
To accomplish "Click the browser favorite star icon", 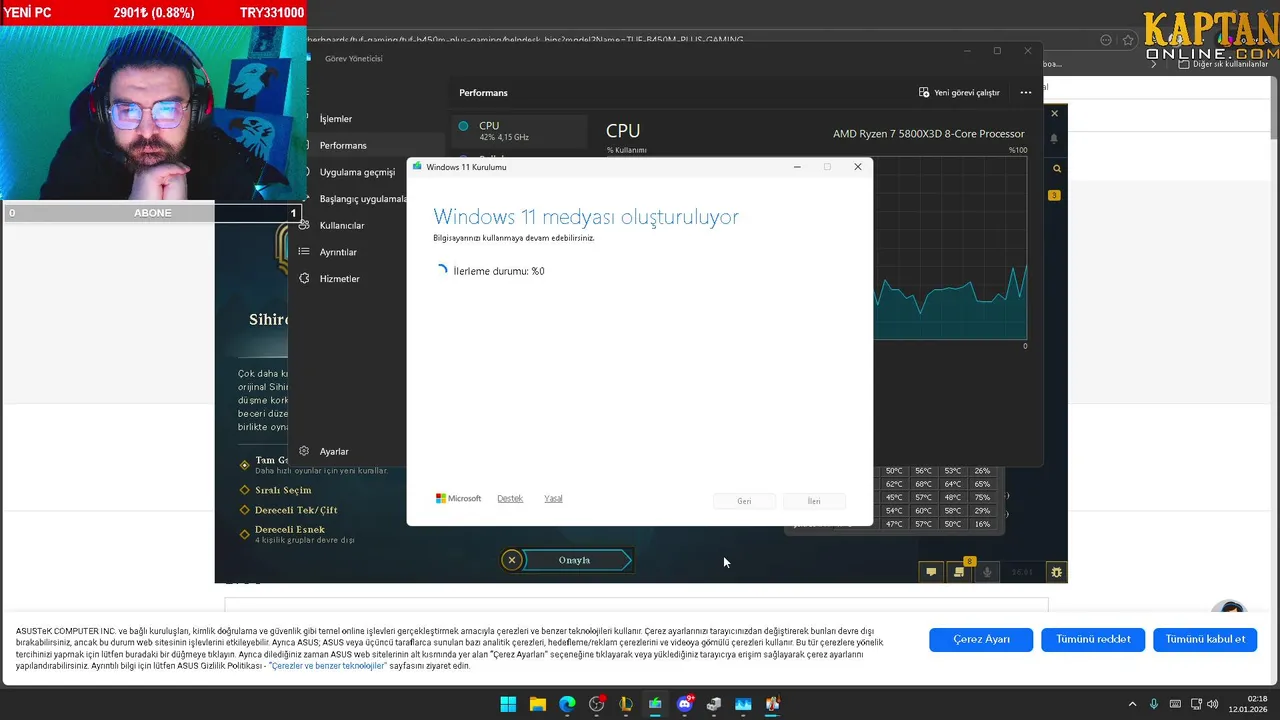I will point(1128,40).
